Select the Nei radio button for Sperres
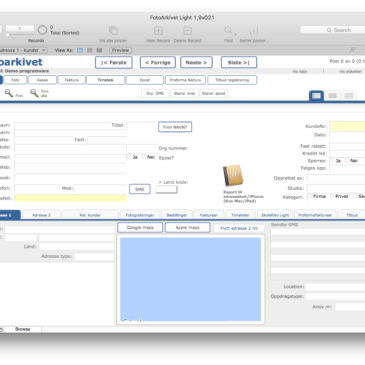Screen dimensions: 365x365 tap(347, 161)
